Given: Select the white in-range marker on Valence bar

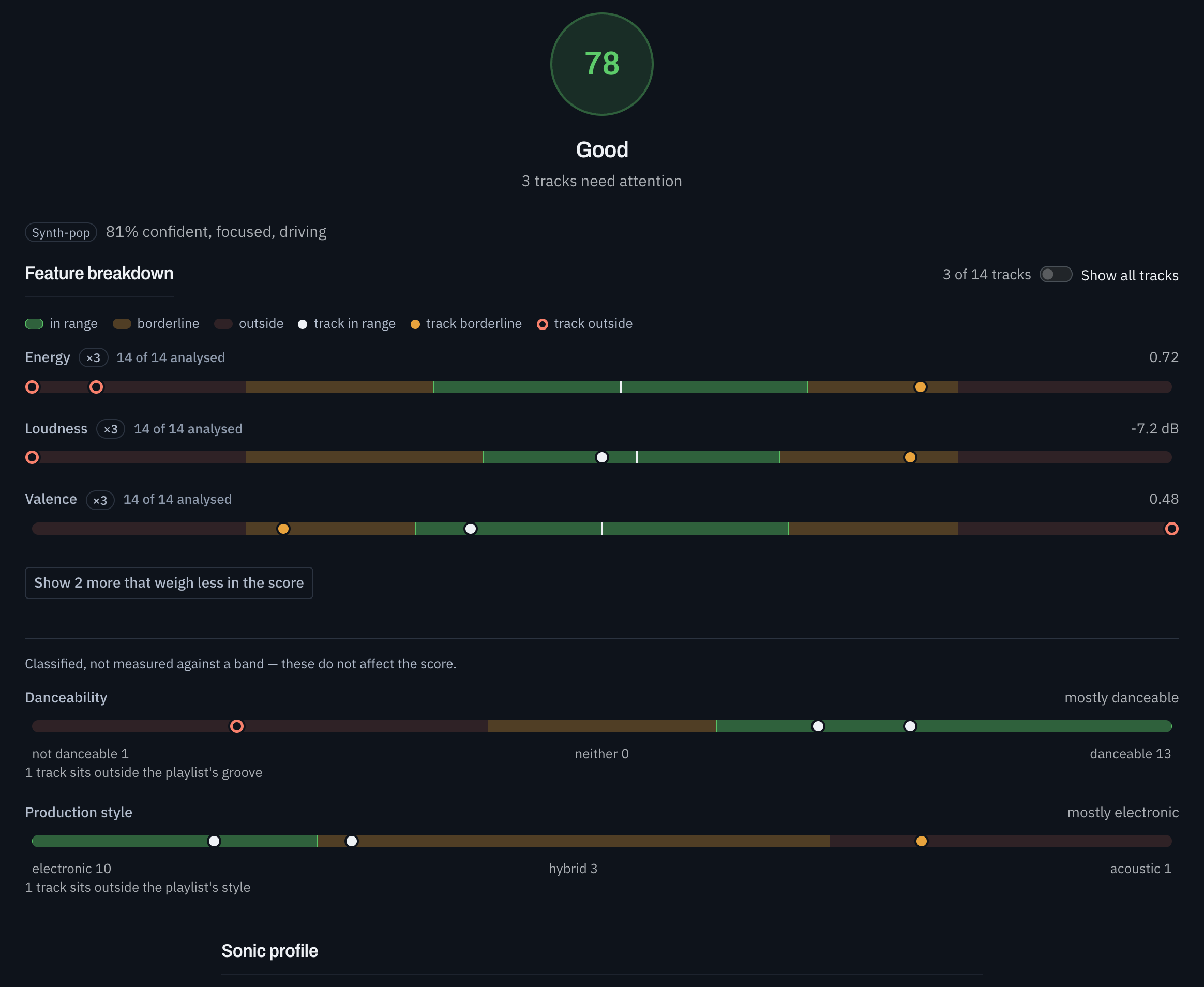Looking at the screenshot, I should [x=471, y=529].
